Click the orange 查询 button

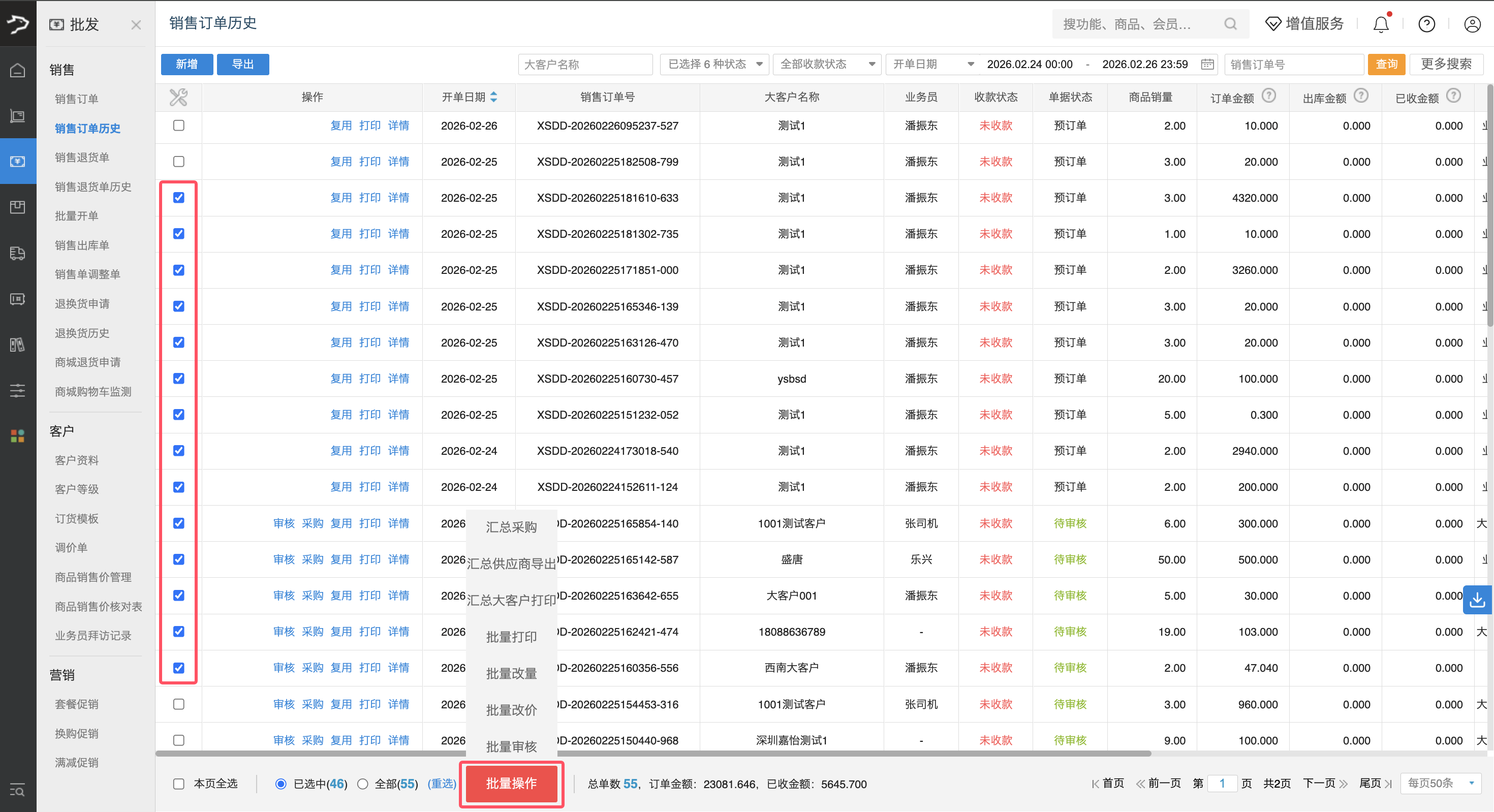(x=1387, y=65)
